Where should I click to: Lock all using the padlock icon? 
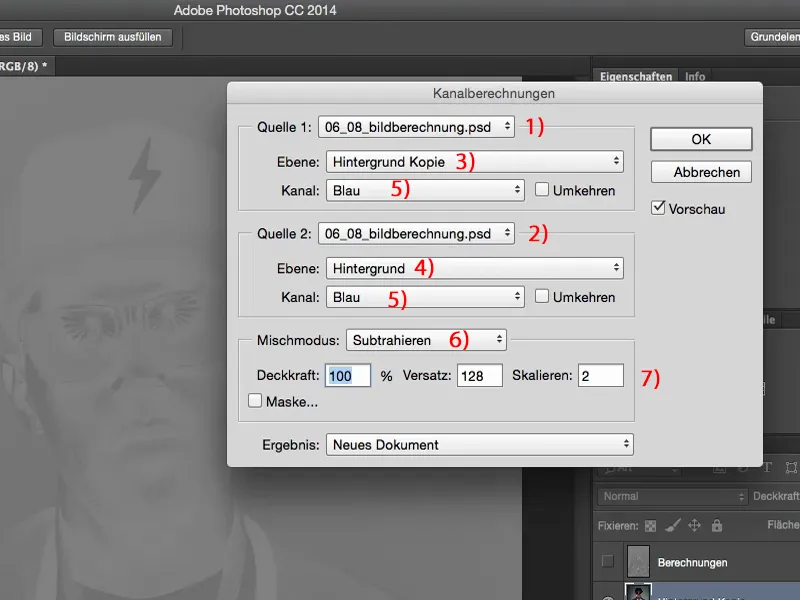click(x=717, y=526)
